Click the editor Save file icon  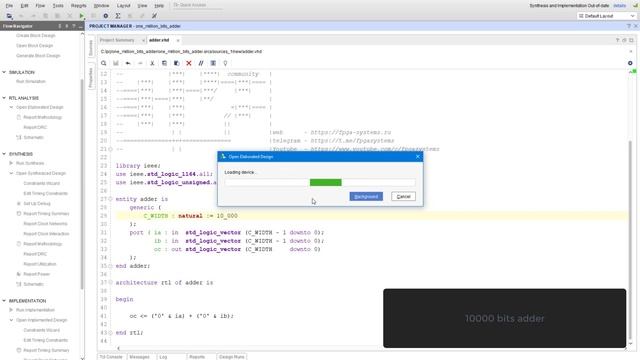116,63
